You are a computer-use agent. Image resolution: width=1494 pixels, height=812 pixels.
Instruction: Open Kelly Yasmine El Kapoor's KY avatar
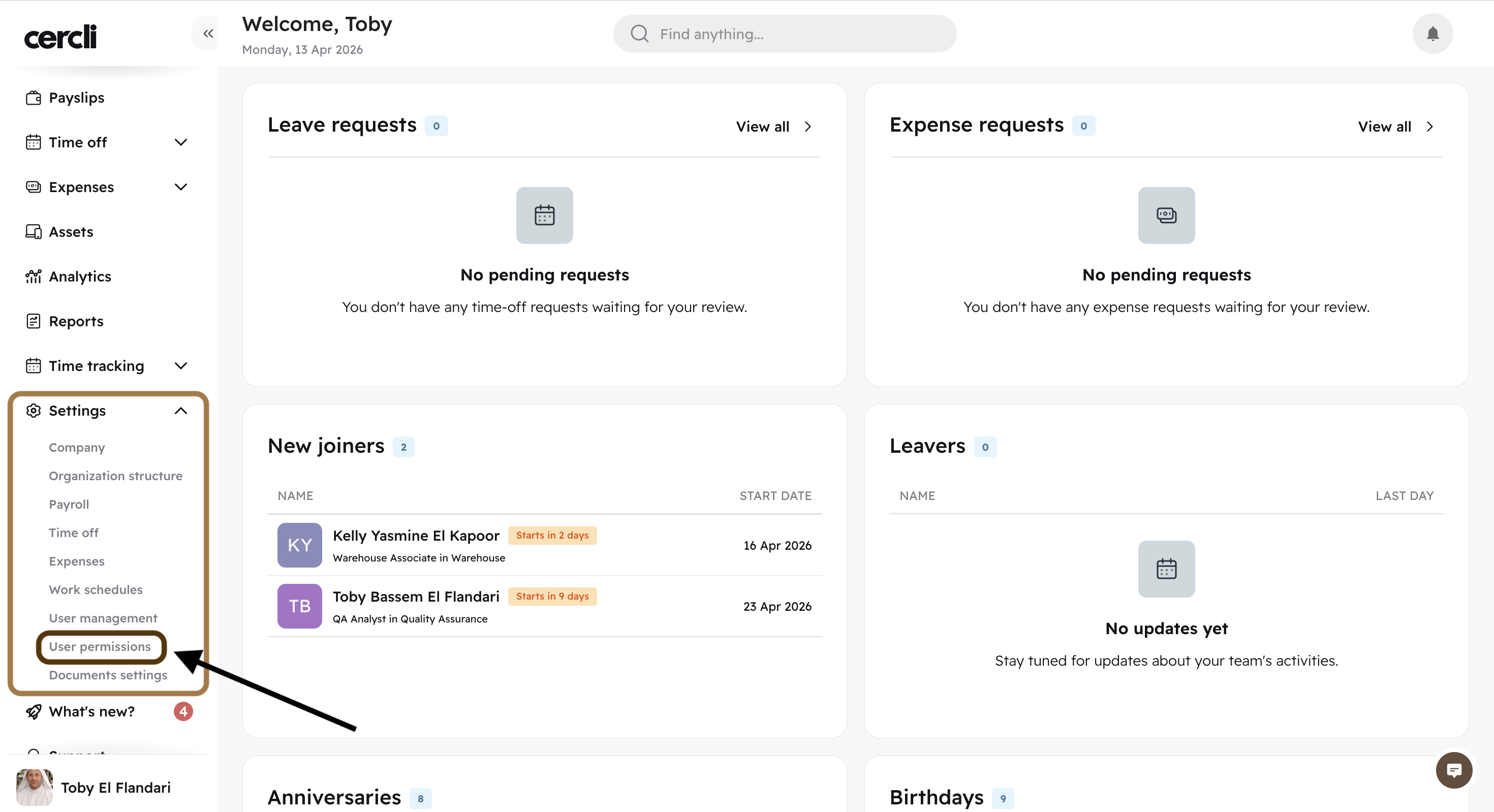299,545
